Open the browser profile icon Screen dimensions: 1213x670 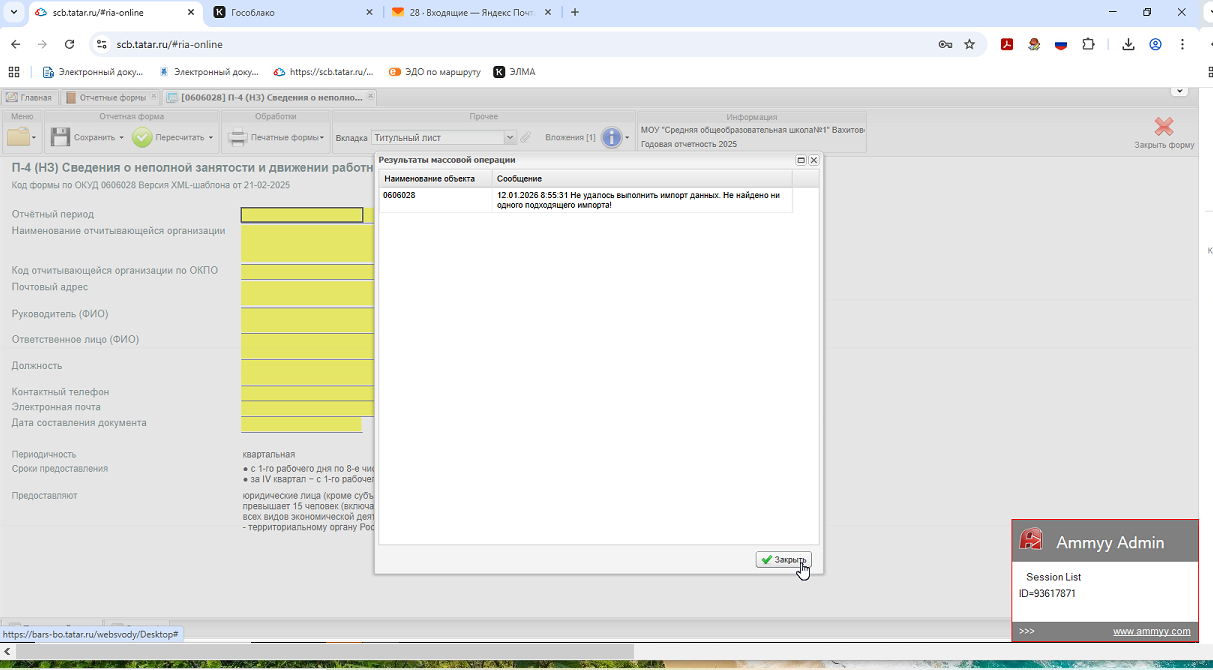[1155, 44]
